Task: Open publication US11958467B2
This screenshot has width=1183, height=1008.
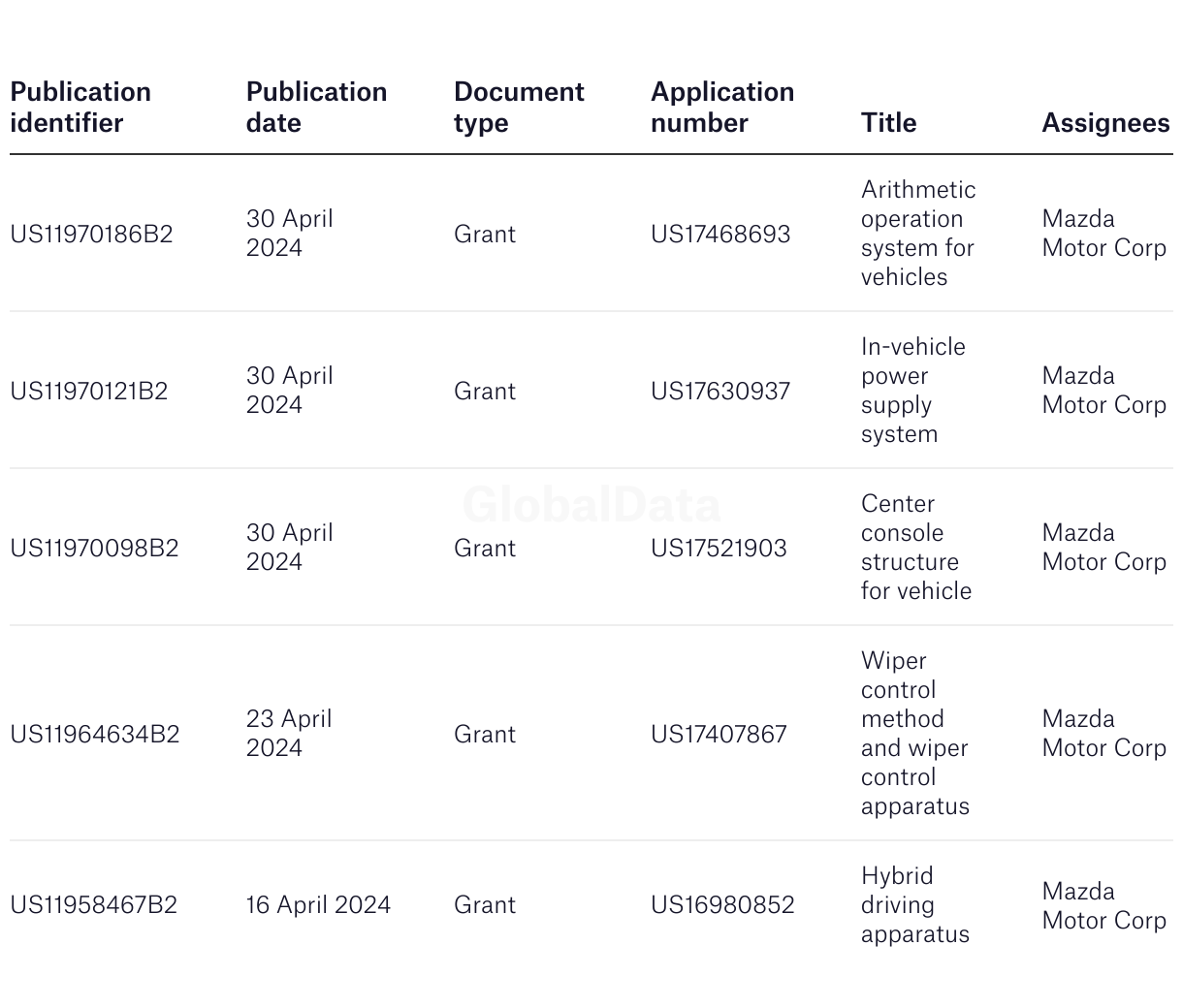Action: pyautogui.click(x=93, y=904)
